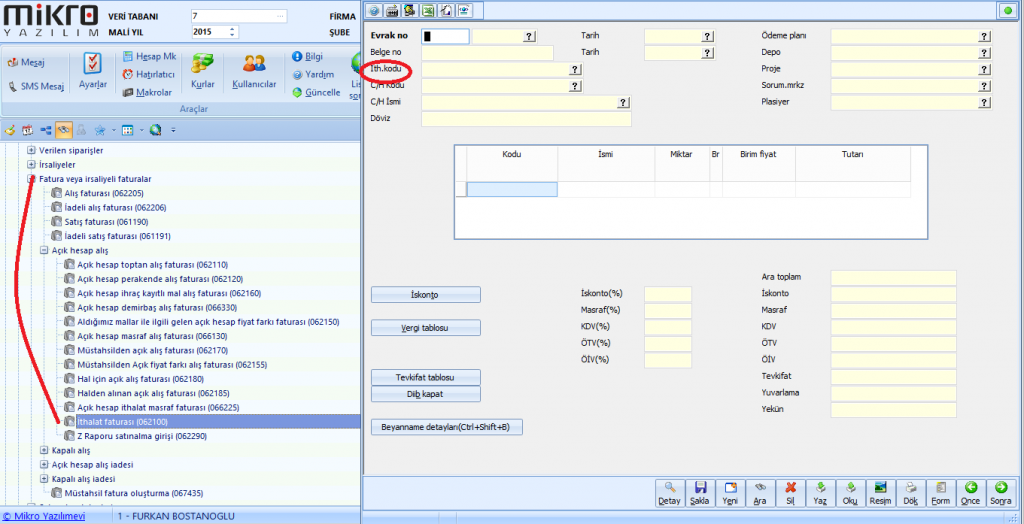
Task: Expand the Verilen siparişler tree node
Action: (x=32, y=150)
